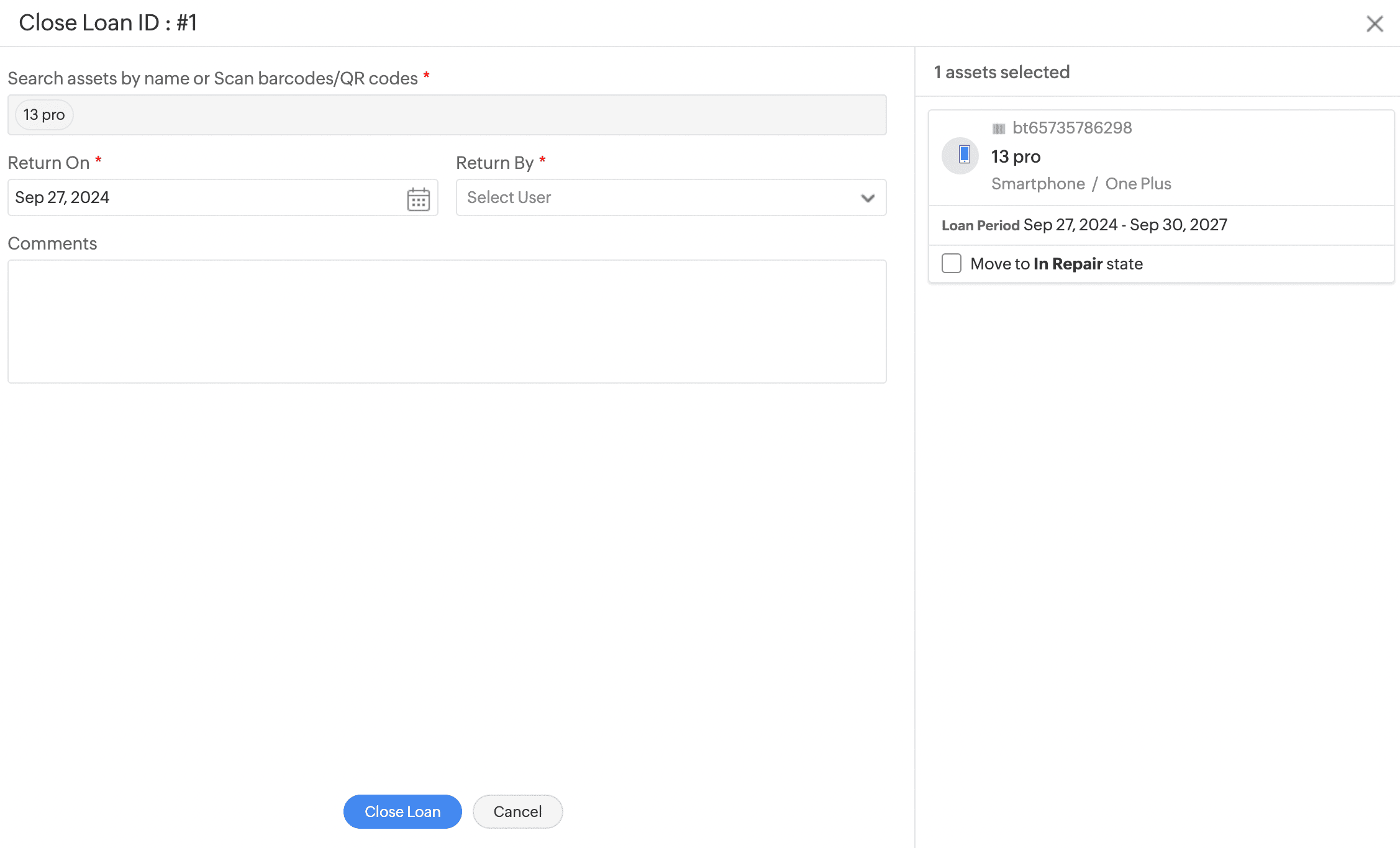Open the Return On calendar picker icon
This screenshot has height=848, width=1400.
[418, 199]
